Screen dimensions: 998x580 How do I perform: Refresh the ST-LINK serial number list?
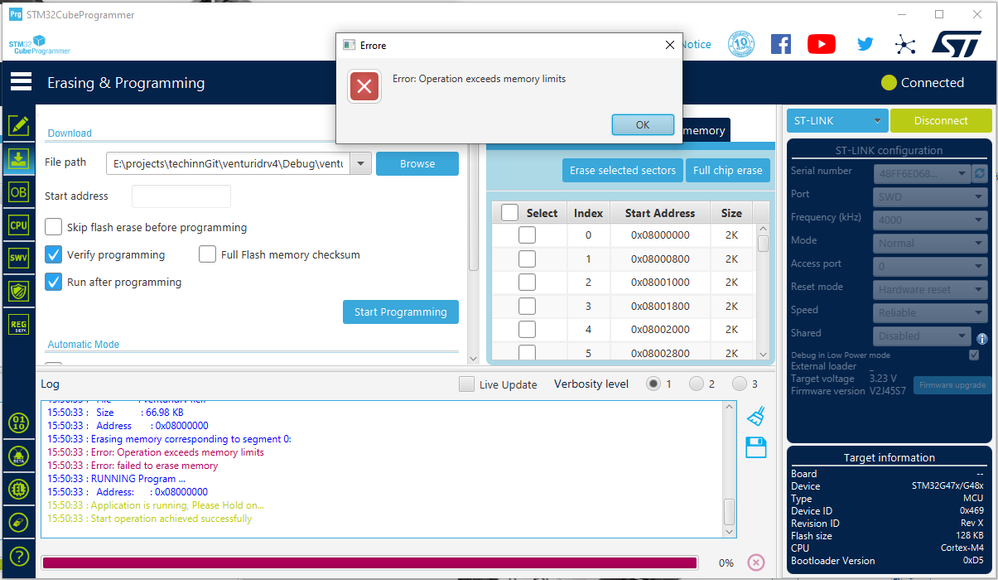coord(980,173)
